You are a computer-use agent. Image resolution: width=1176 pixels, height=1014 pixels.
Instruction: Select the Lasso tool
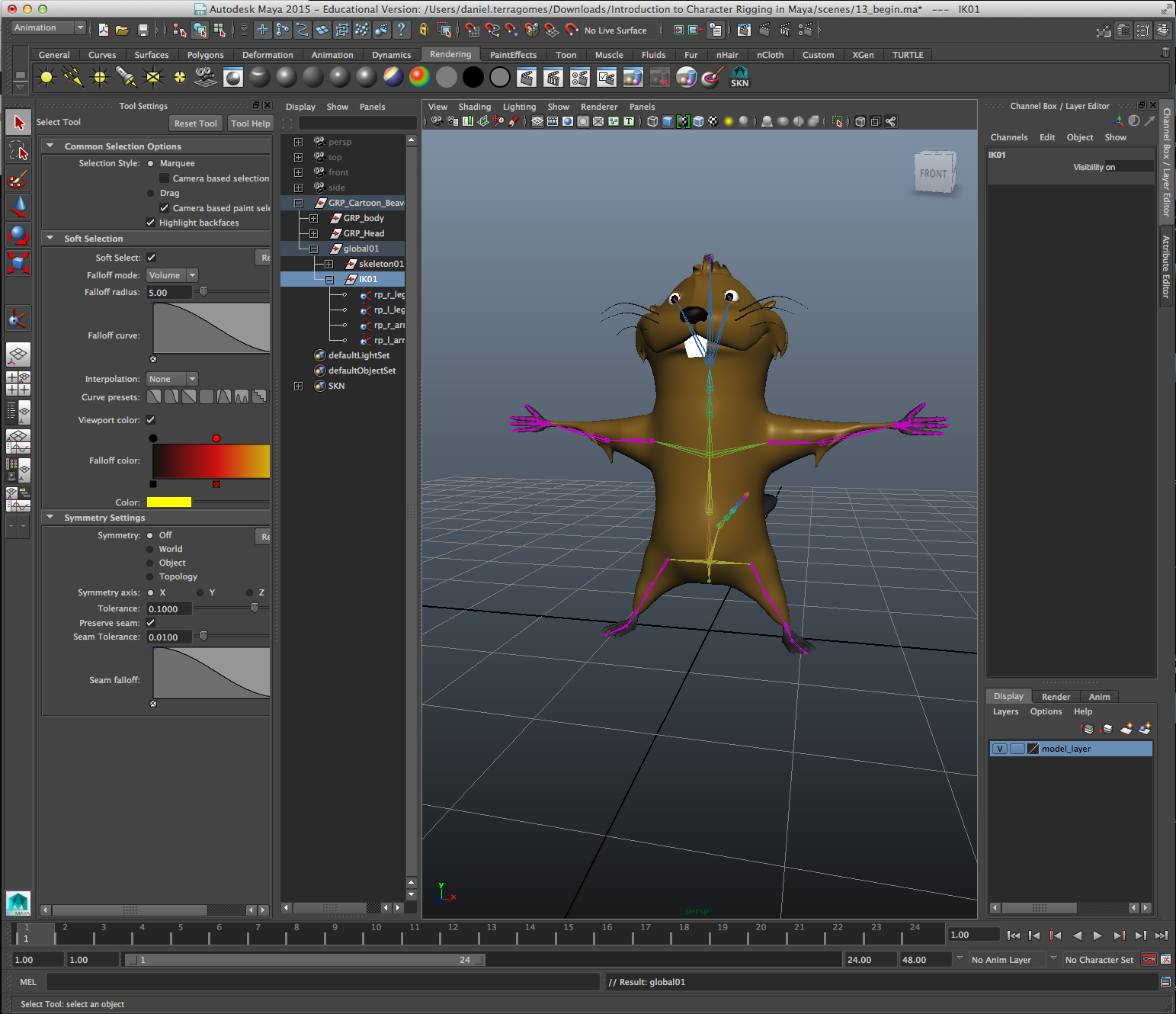coord(18,150)
